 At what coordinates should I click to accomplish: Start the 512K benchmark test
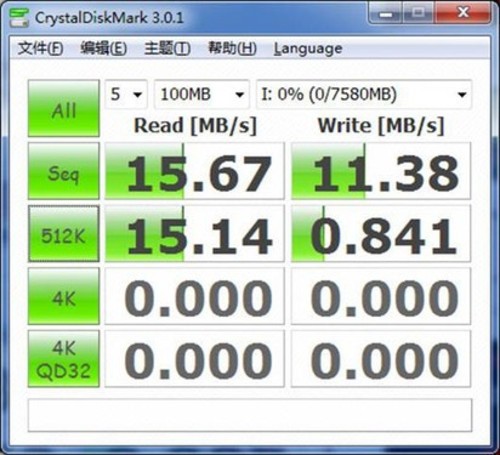tap(64, 233)
